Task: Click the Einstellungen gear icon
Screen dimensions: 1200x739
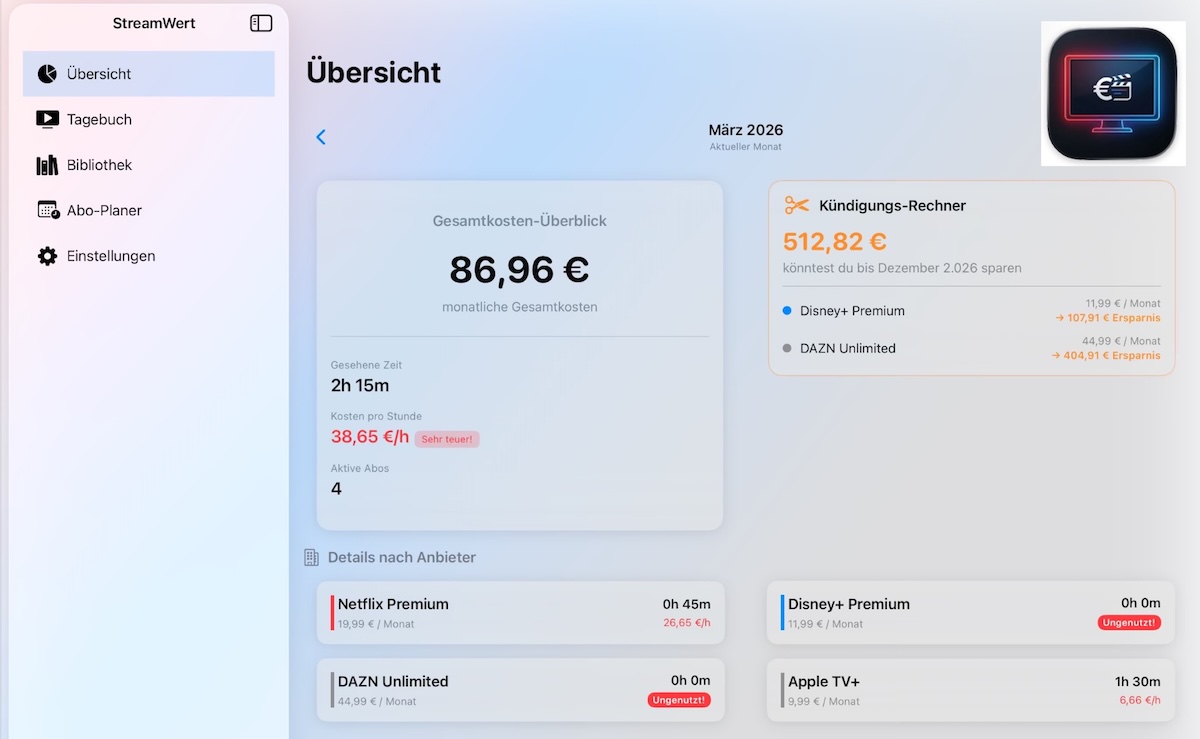Action: pos(47,256)
